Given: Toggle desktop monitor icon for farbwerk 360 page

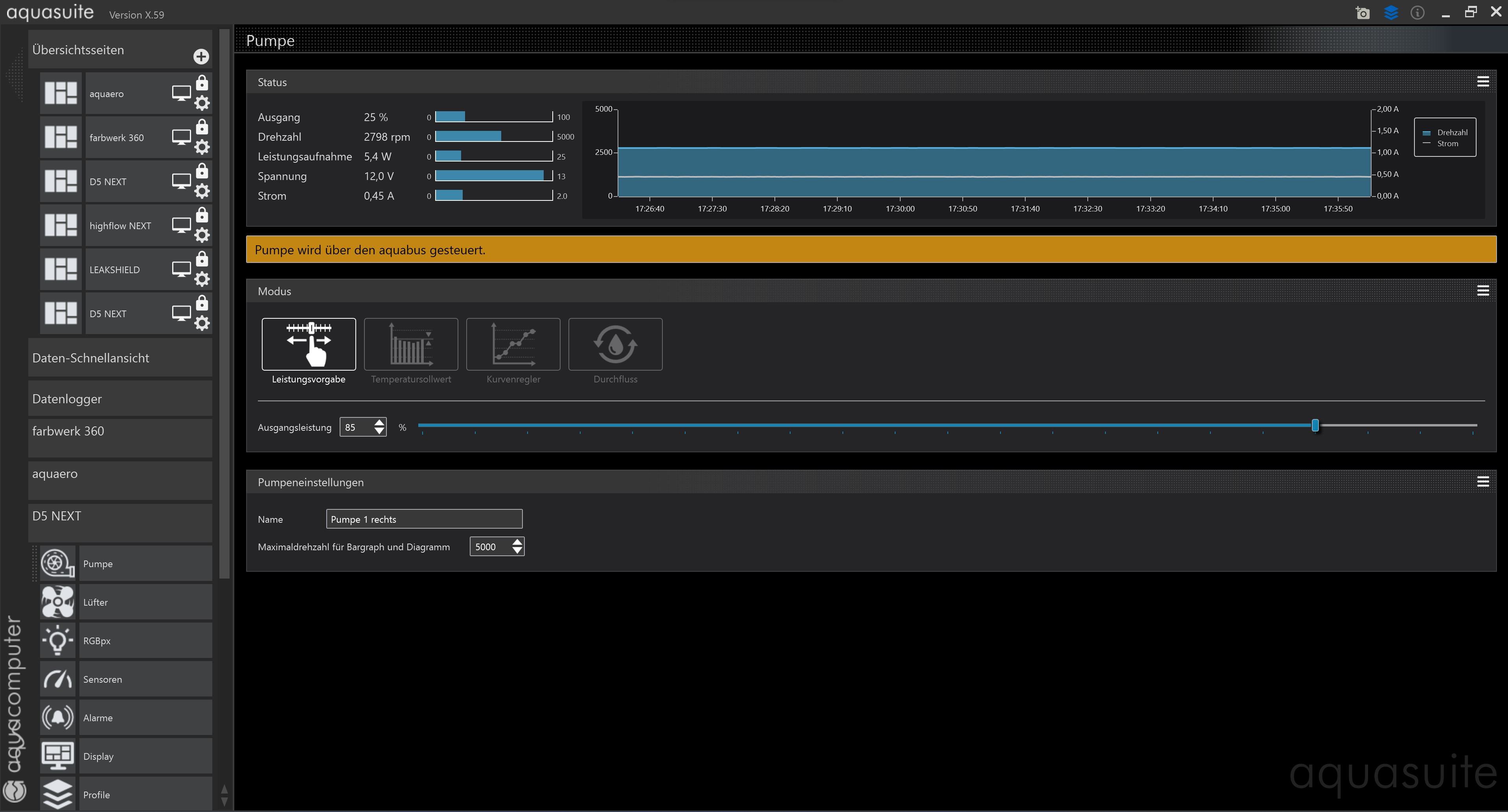Looking at the screenshot, I should coord(181,137).
